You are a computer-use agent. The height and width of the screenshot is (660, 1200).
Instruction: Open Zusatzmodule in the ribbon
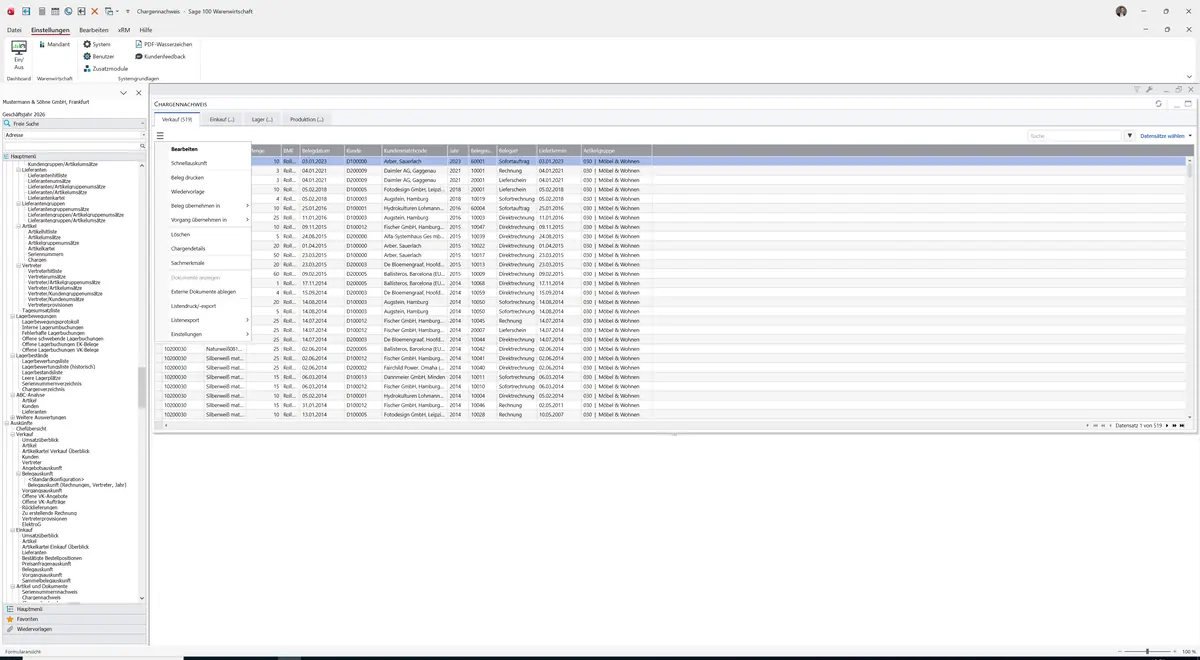(105, 69)
